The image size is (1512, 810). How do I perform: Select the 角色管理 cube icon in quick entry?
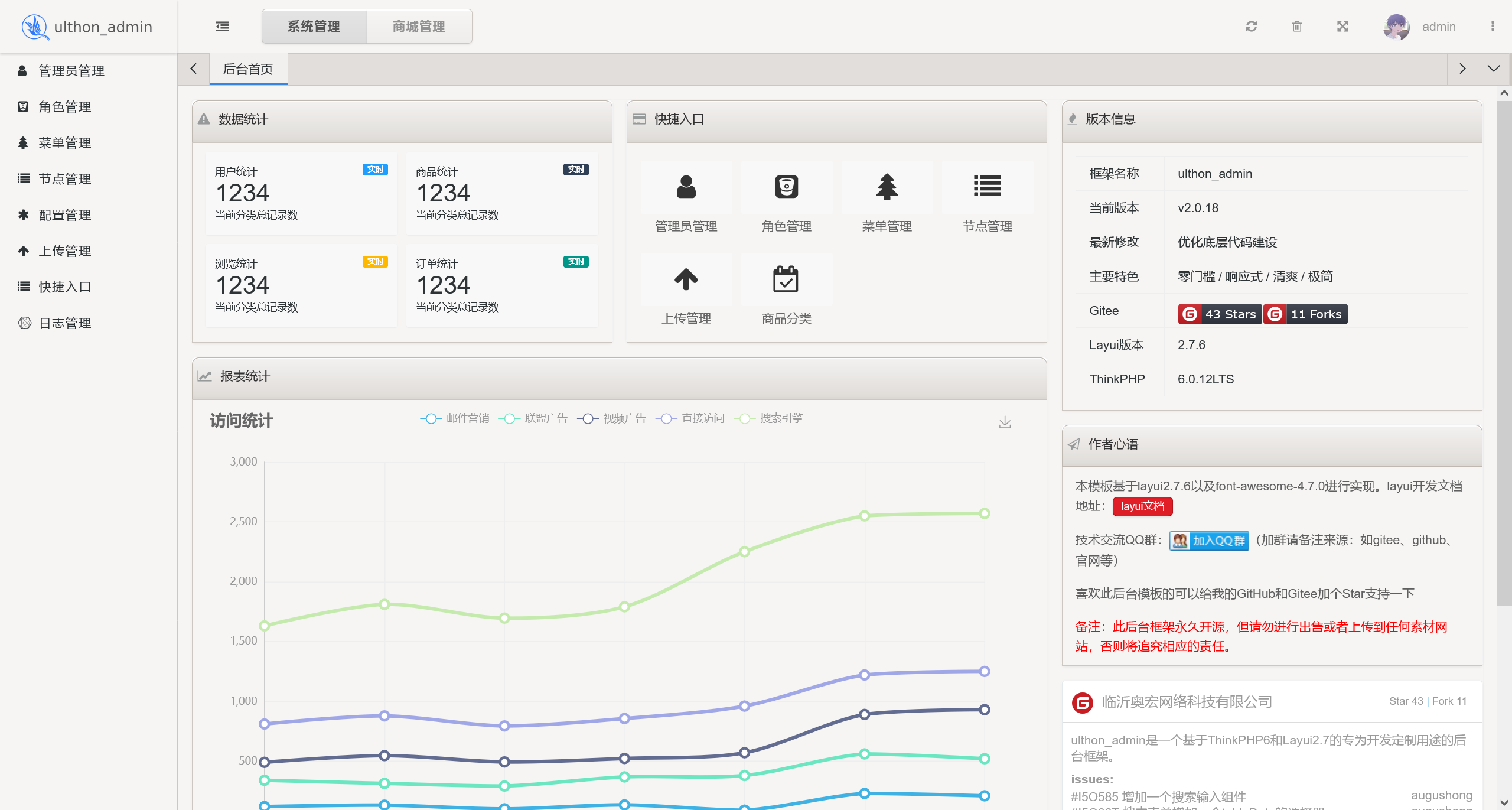(x=786, y=188)
